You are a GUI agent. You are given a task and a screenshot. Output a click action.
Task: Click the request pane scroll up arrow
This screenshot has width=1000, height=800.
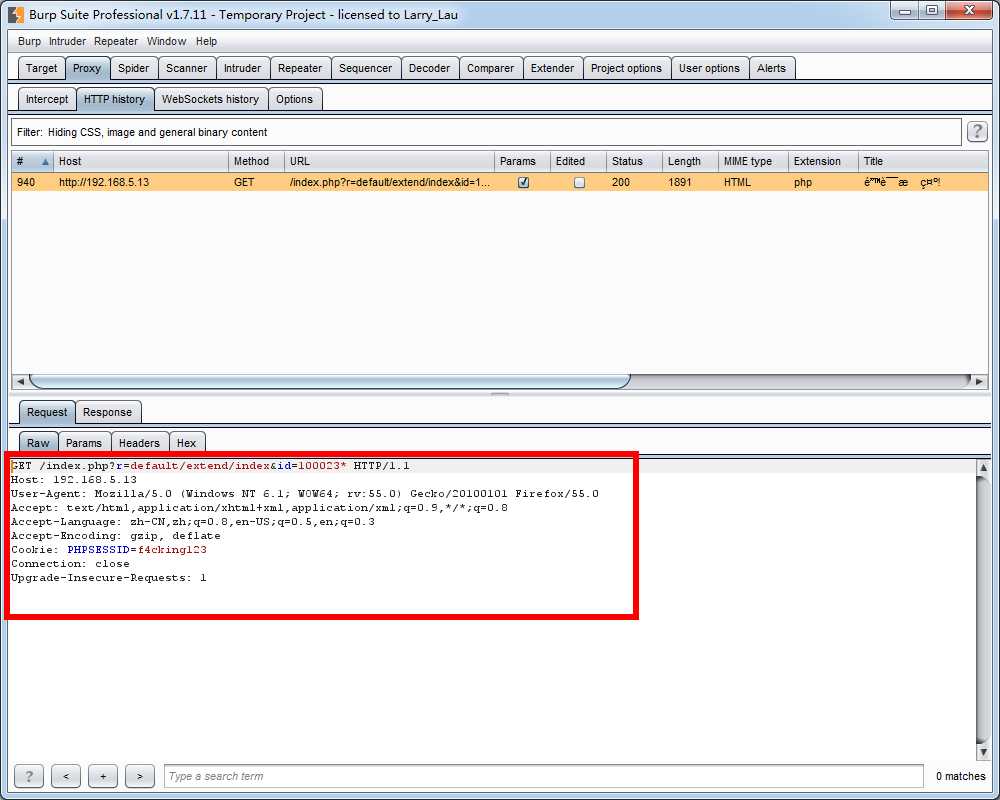983,467
